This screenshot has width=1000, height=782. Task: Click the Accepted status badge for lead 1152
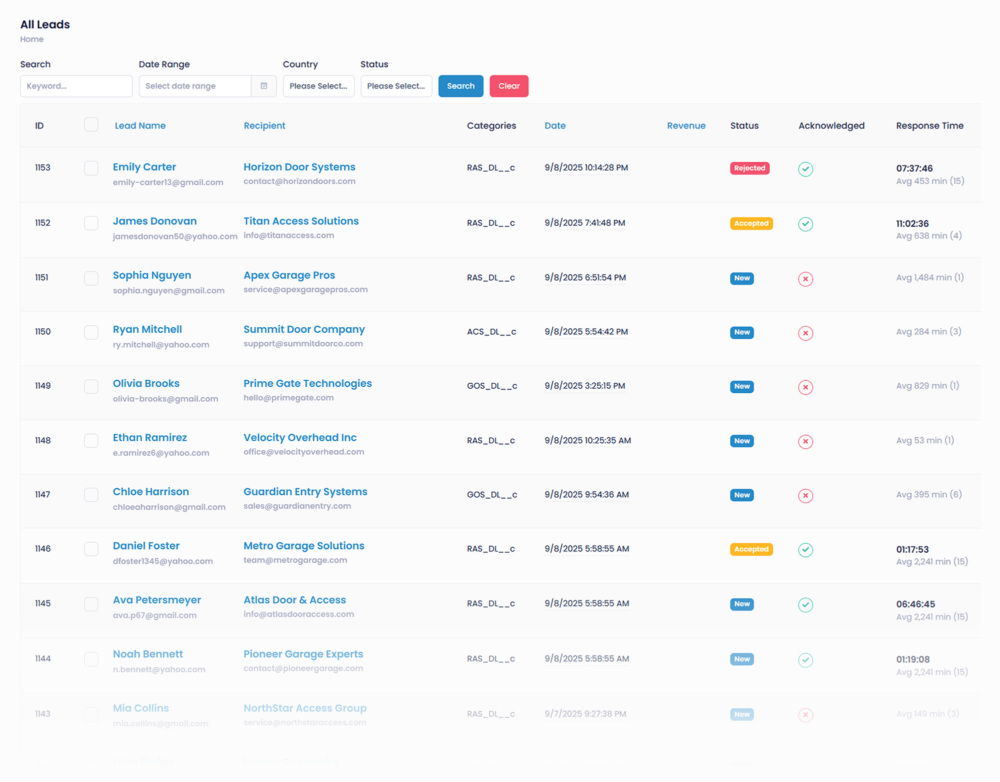coord(751,224)
